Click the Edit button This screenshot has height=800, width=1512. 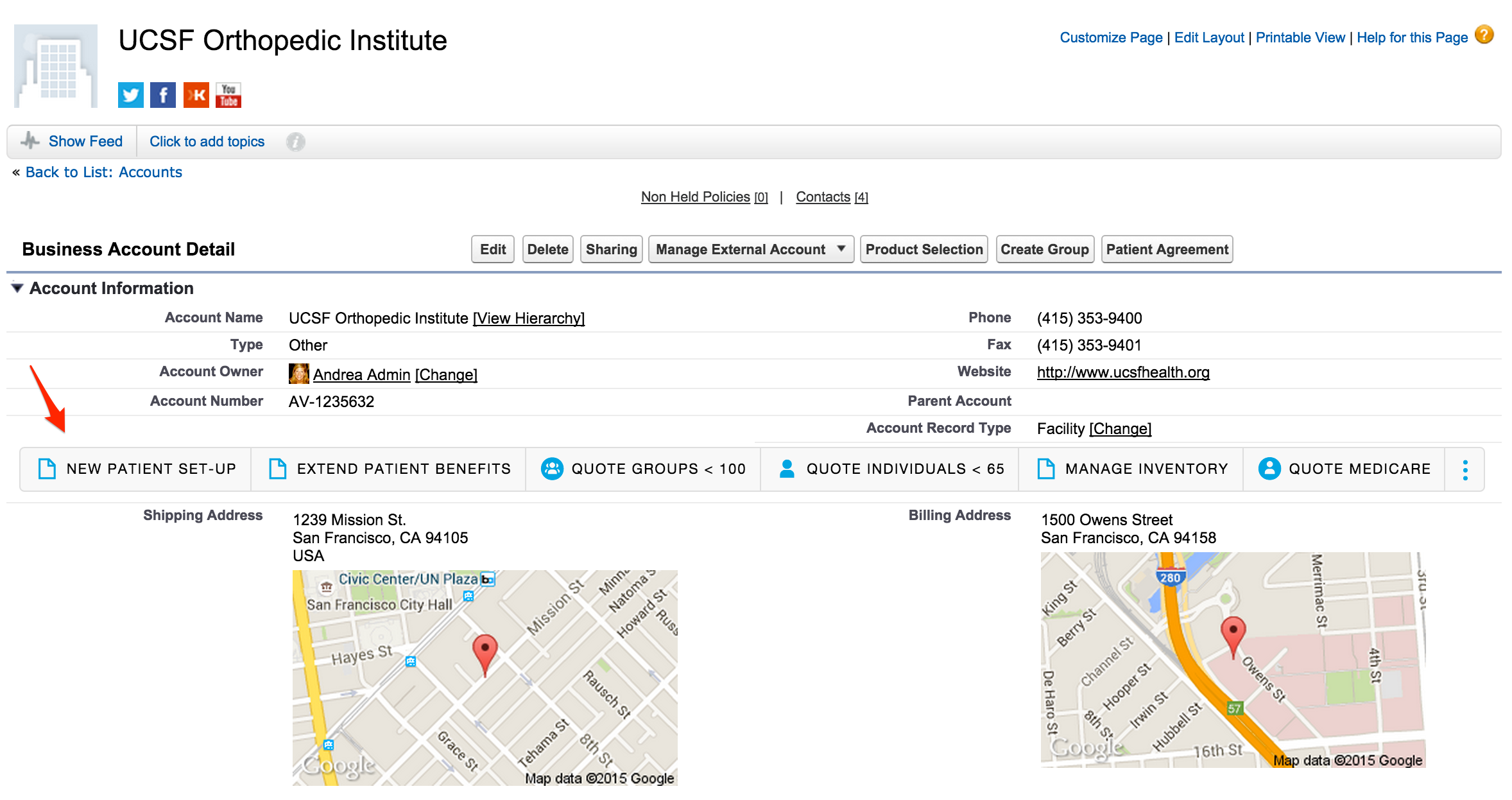[x=493, y=249]
